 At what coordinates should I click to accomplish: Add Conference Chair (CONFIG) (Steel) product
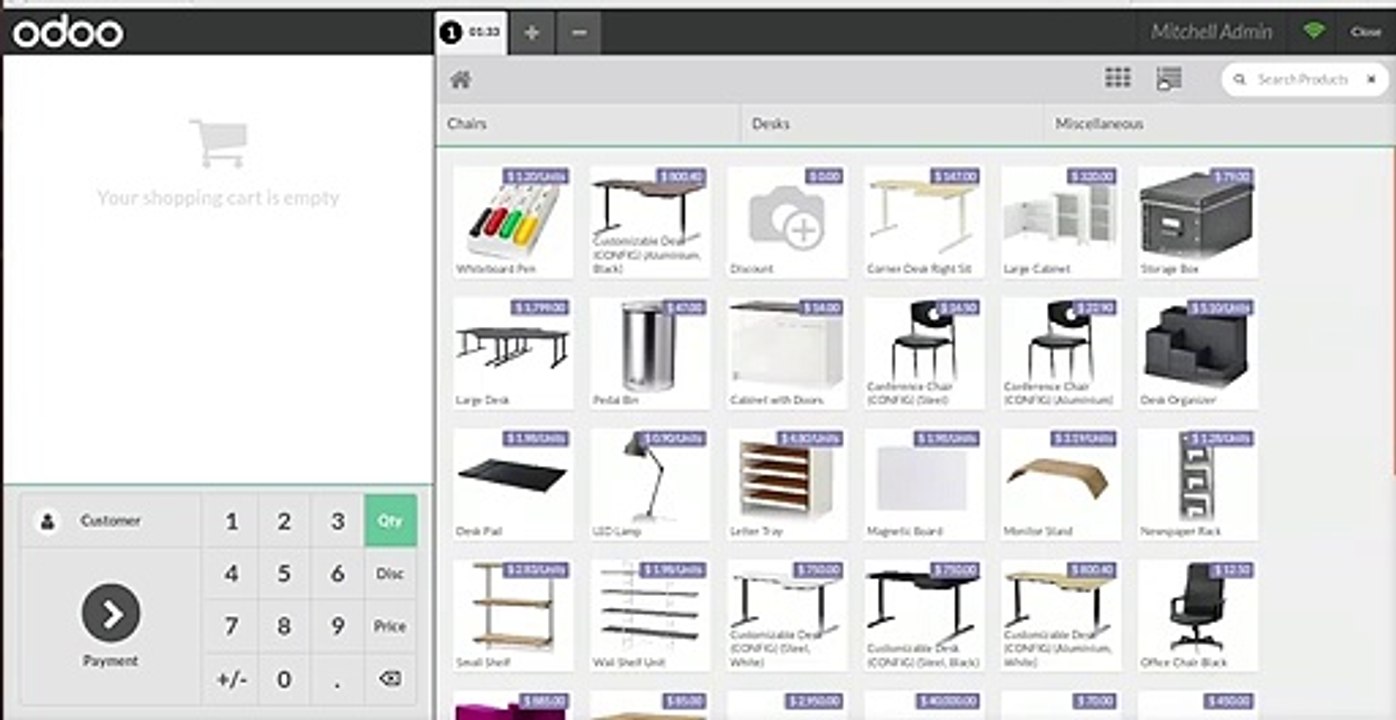[x=924, y=353]
